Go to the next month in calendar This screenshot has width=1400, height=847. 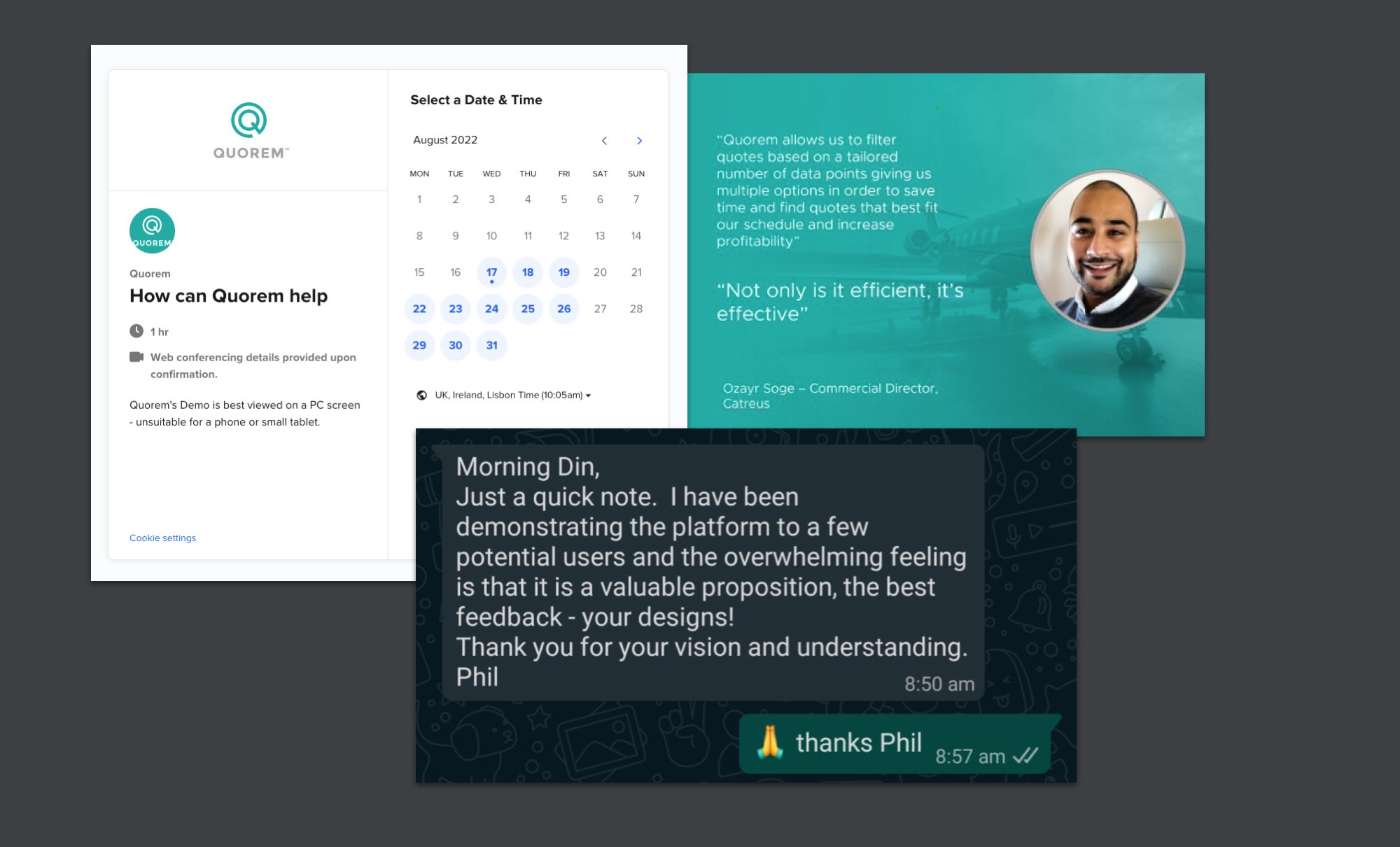(x=639, y=141)
